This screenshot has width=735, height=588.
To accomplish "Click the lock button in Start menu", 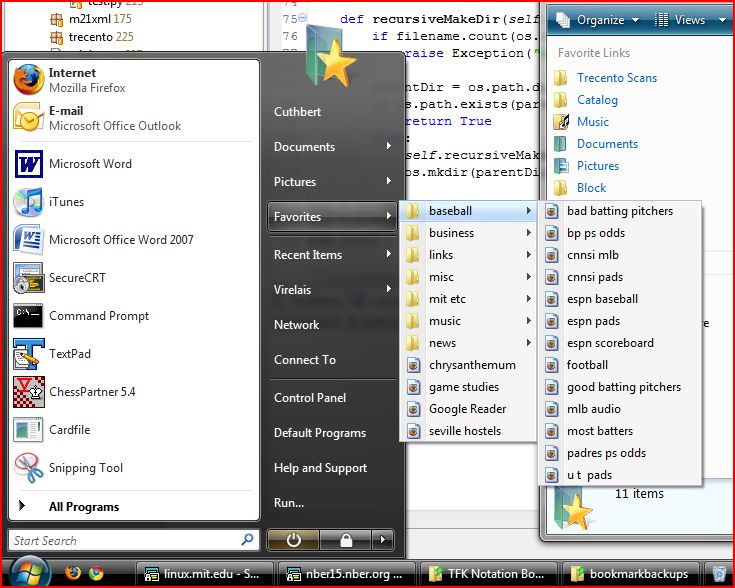I will [346, 540].
